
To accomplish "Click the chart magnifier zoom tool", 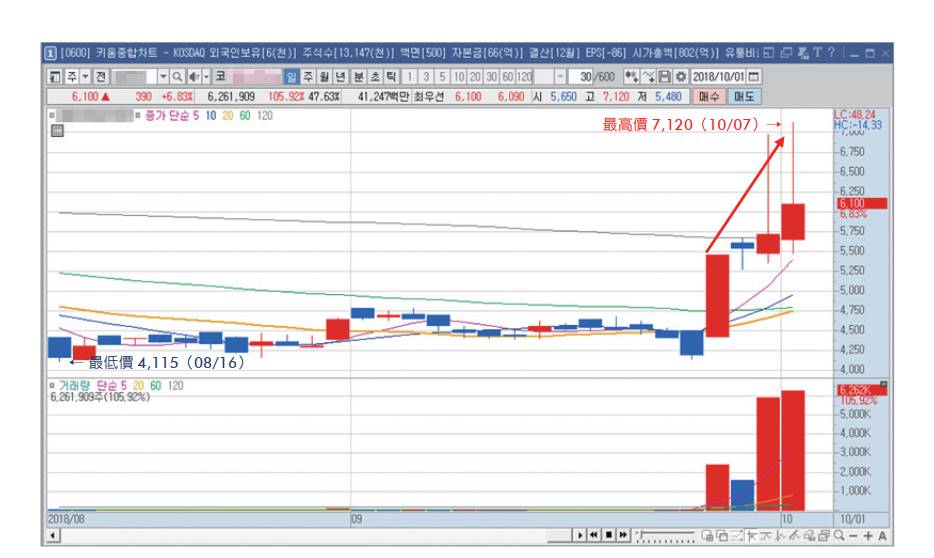I will (x=839, y=536).
